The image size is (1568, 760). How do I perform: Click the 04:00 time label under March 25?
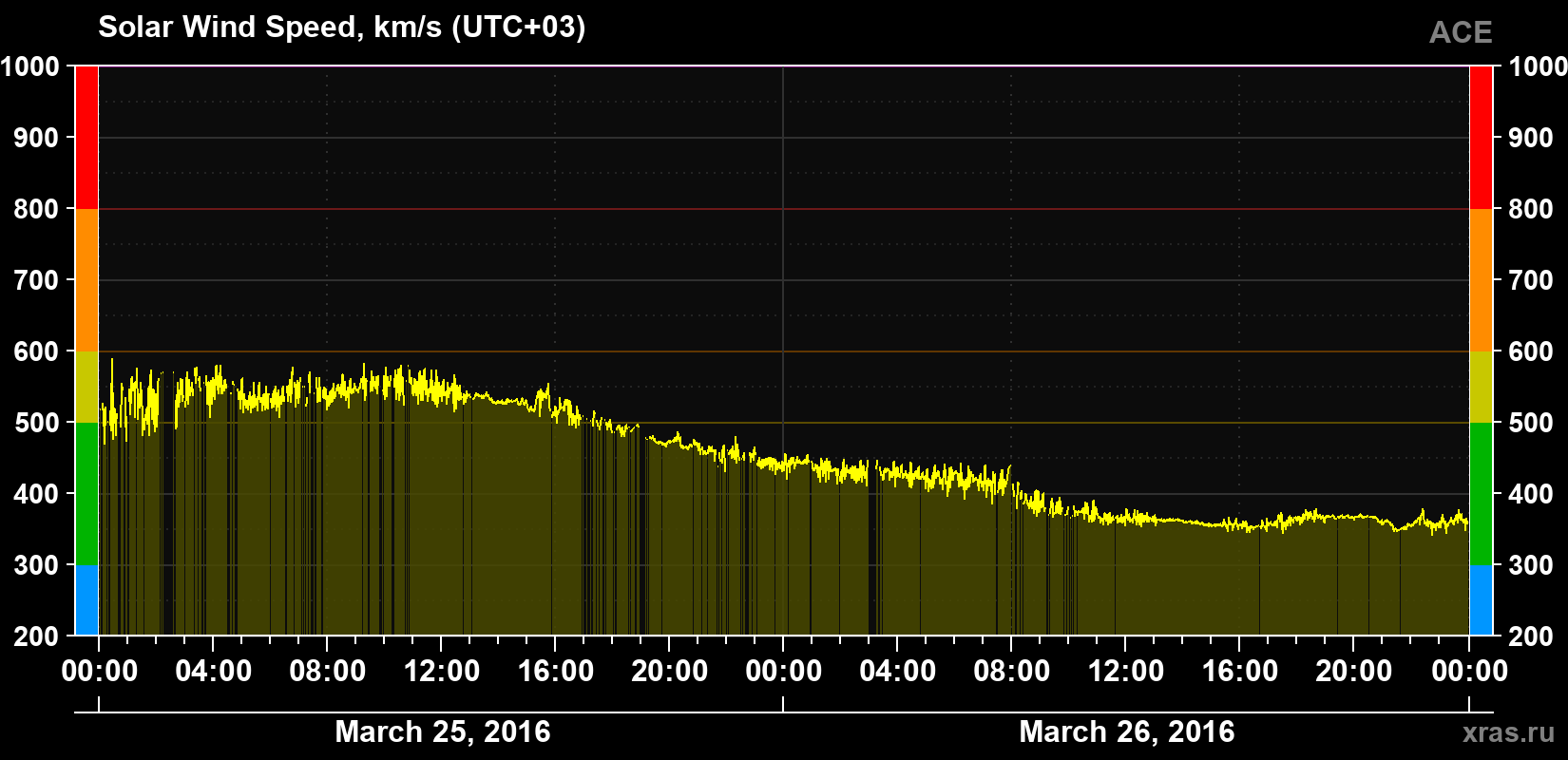tap(213, 671)
